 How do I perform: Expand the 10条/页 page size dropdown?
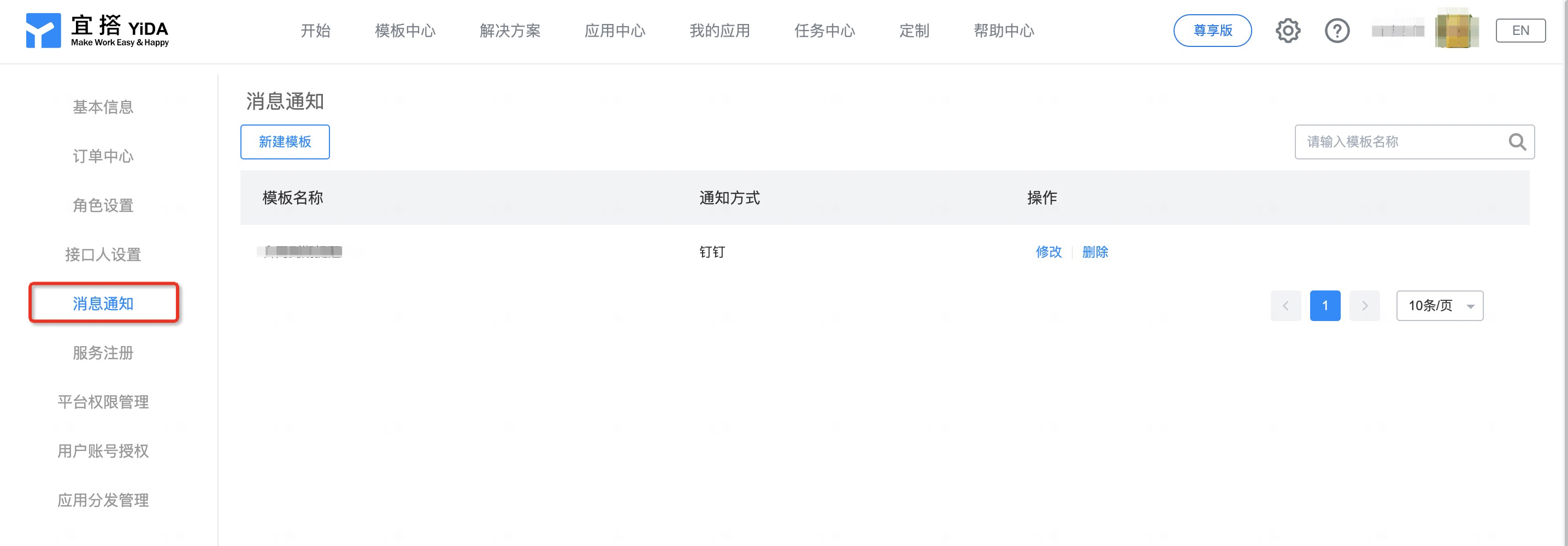tap(1439, 306)
